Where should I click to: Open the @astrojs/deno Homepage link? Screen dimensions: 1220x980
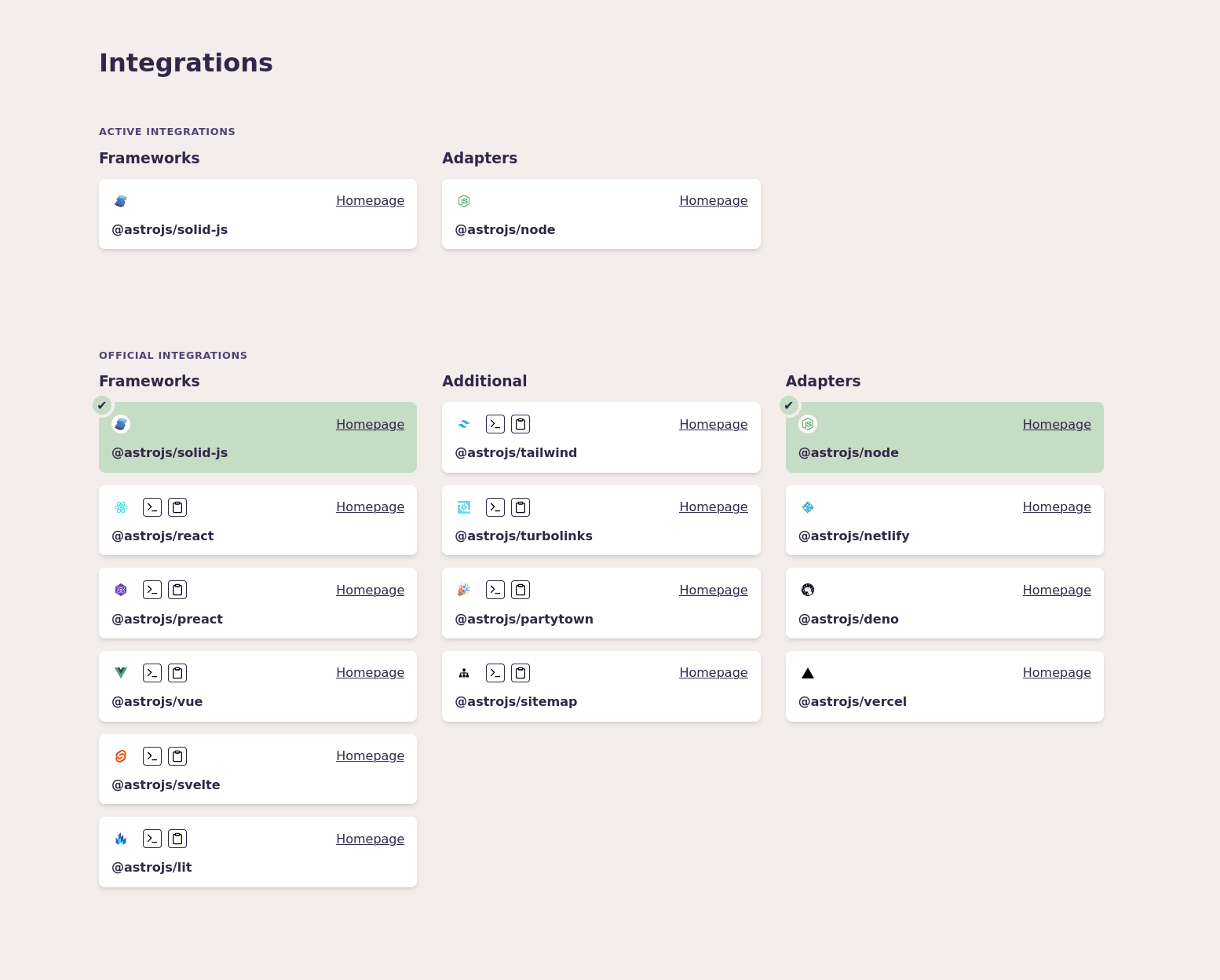tap(1057, 590)
